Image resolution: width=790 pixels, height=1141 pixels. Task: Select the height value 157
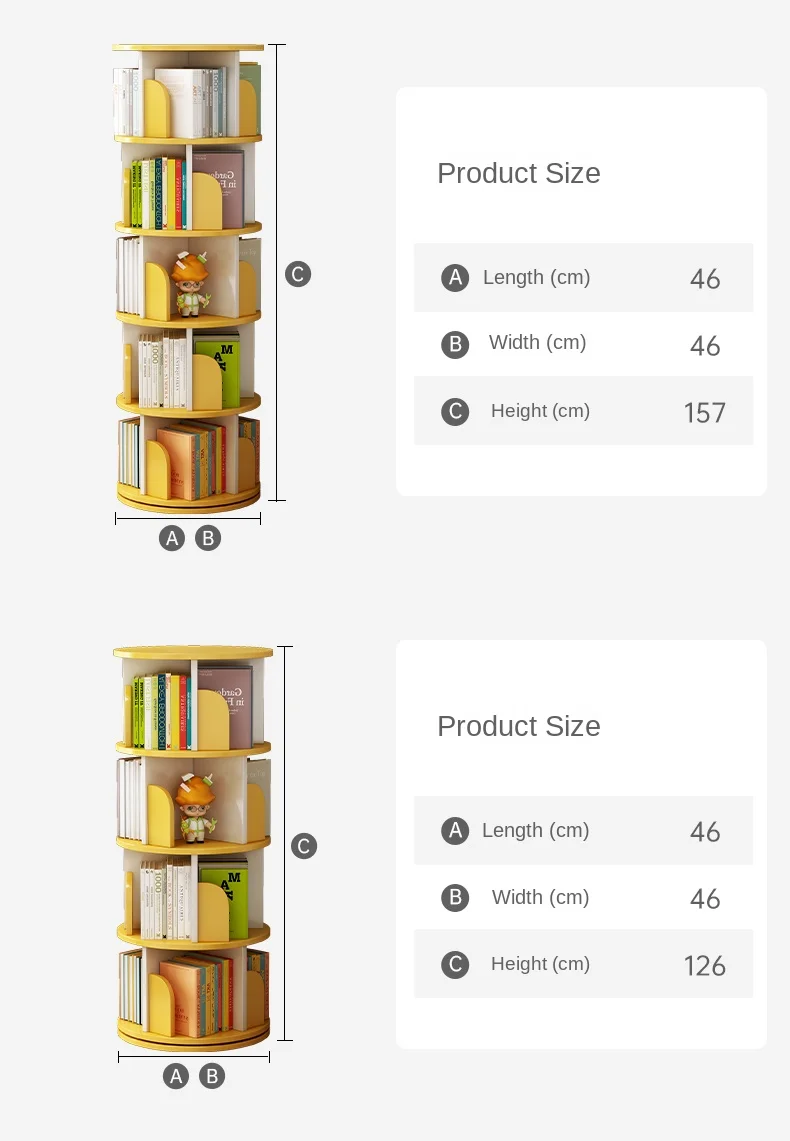704,413
